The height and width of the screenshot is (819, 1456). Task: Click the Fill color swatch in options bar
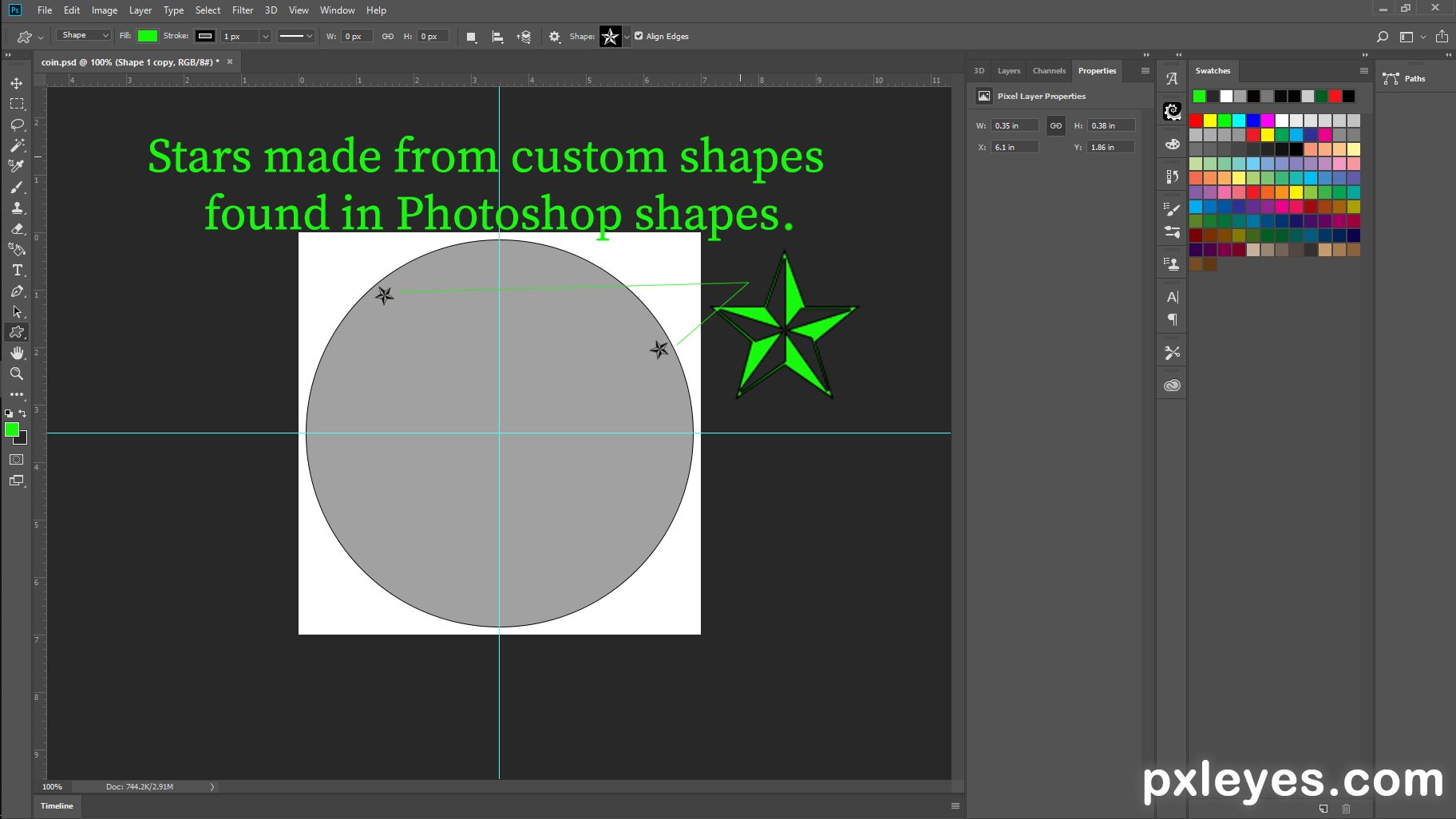pyautogui.click(x=148, y=36)
